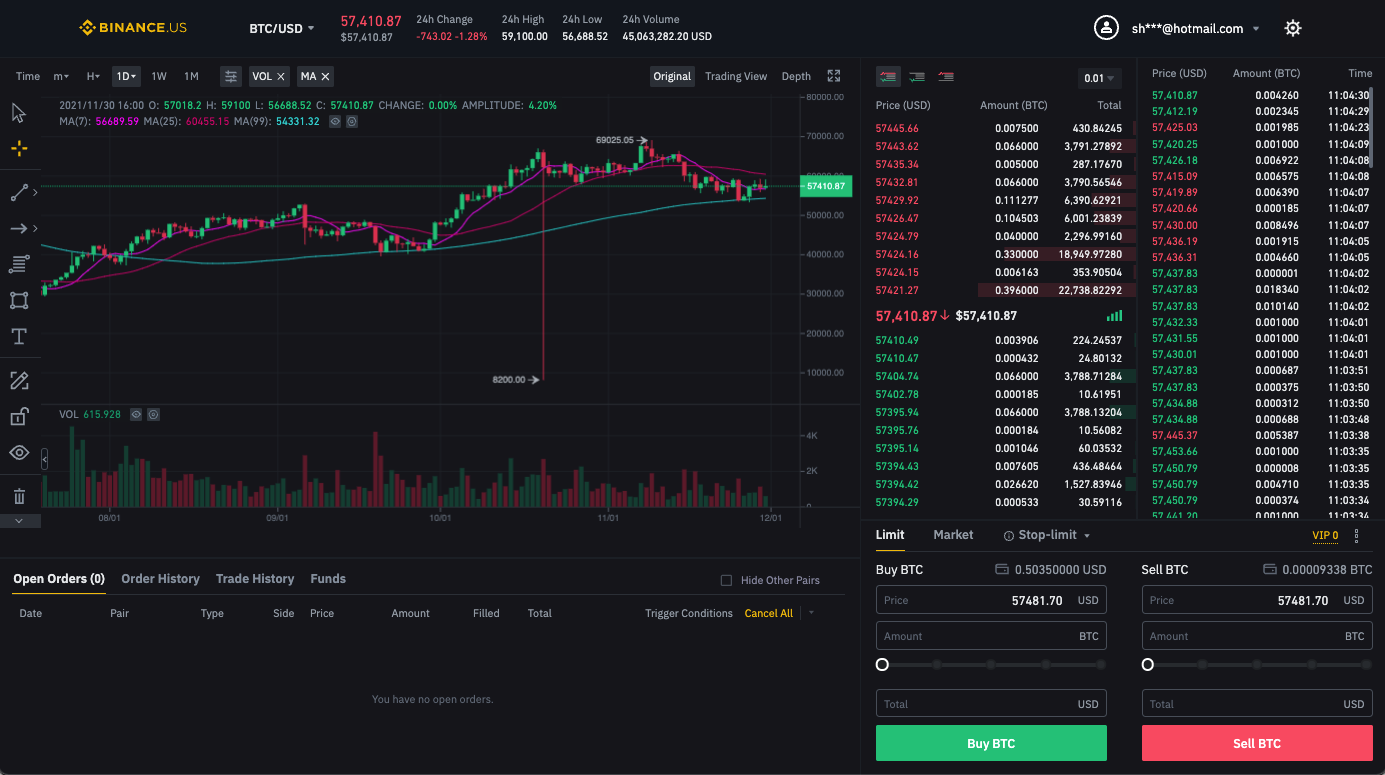Hide the VOL indicator using eye icon
Image resolution: width=1385 pixels, height=775 pixels.
137,414
